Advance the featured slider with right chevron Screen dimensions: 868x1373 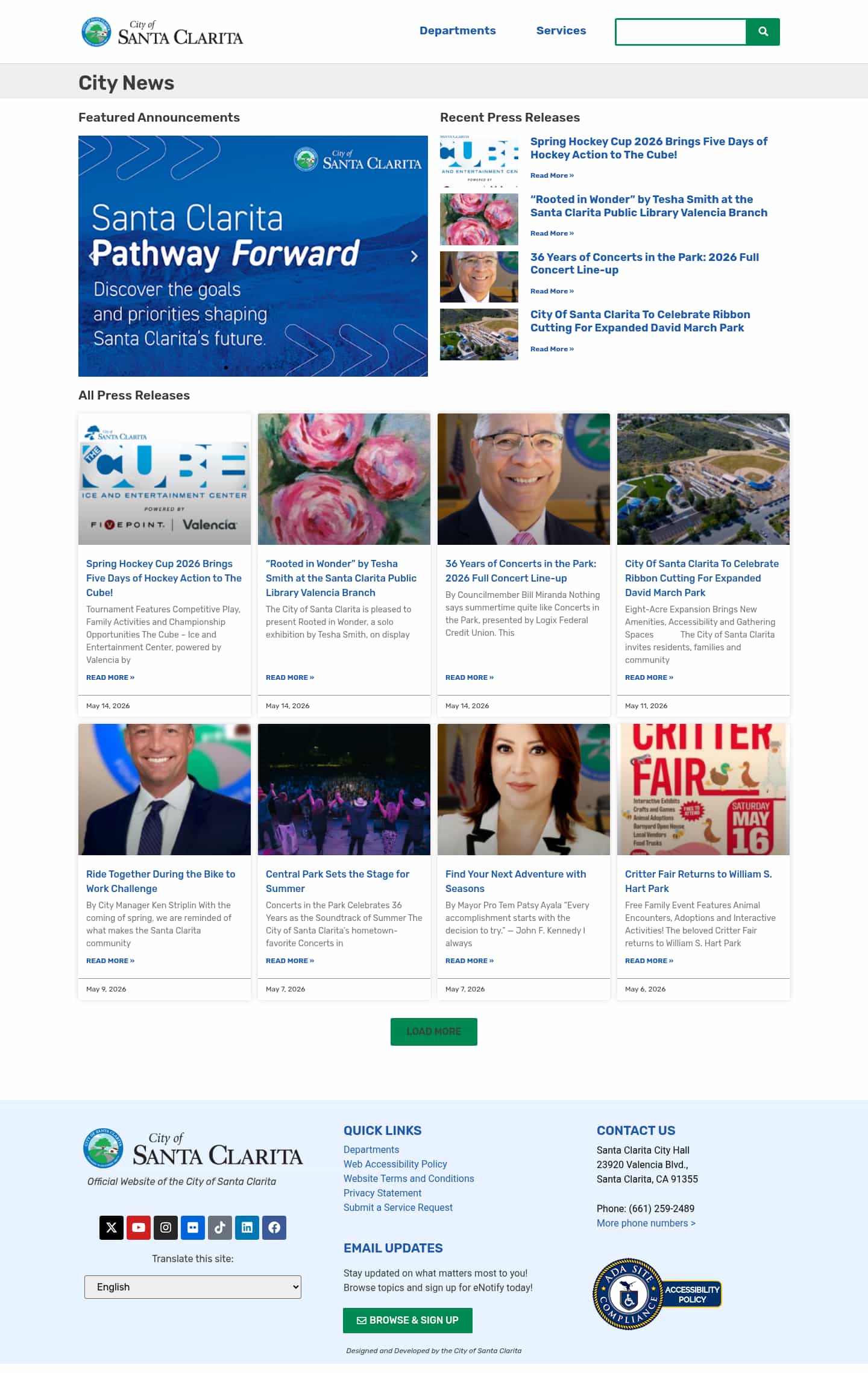coord(414,256)
